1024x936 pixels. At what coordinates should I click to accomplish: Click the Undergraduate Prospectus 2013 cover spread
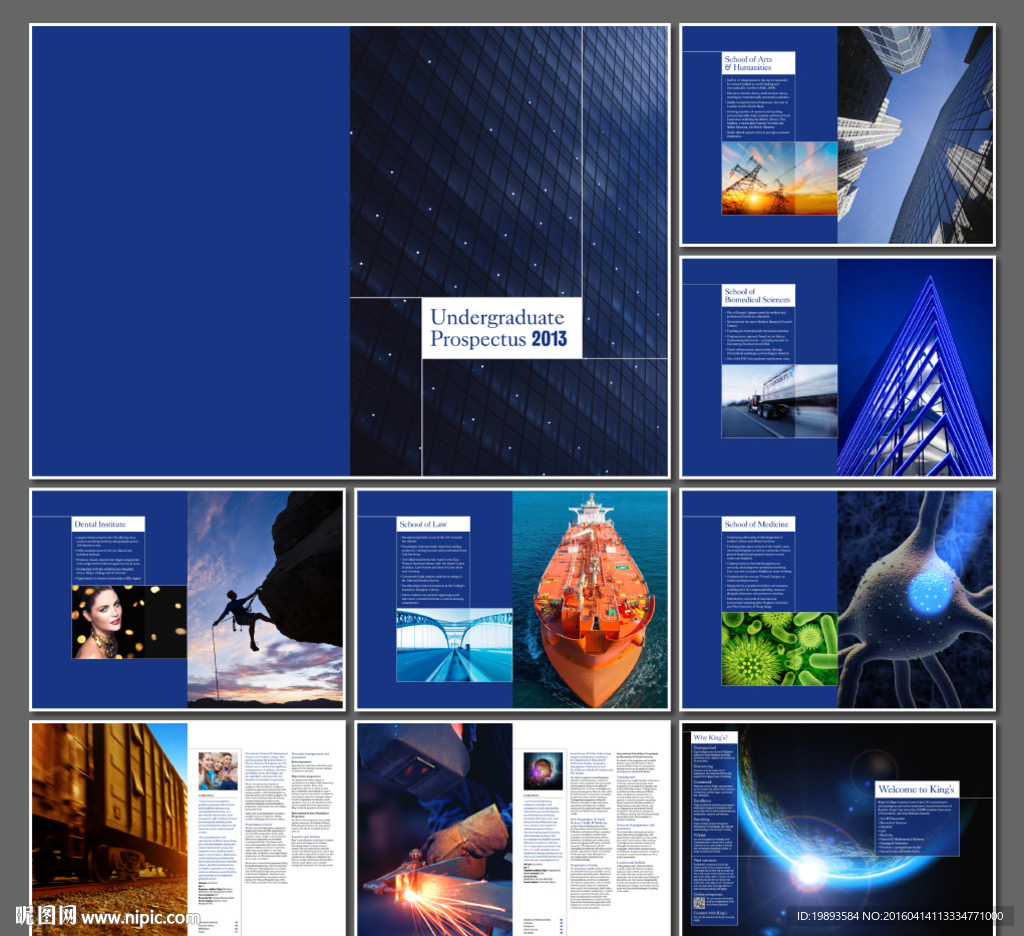[x=350, y=251]
